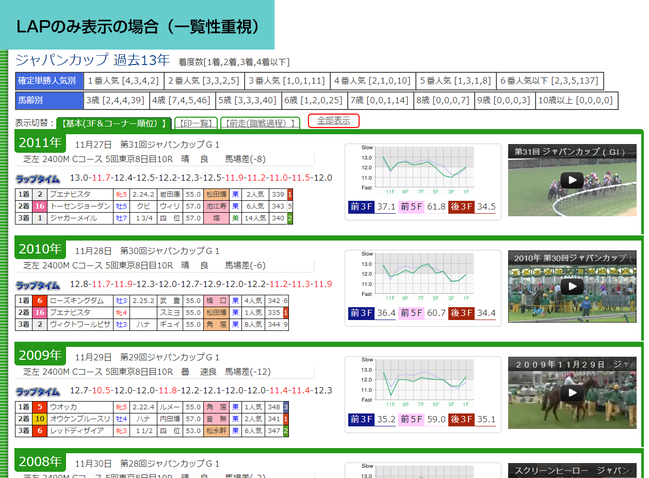Click the 前3F badge beside 37.1
Screen dimensions: 649x478
[361, 207]
